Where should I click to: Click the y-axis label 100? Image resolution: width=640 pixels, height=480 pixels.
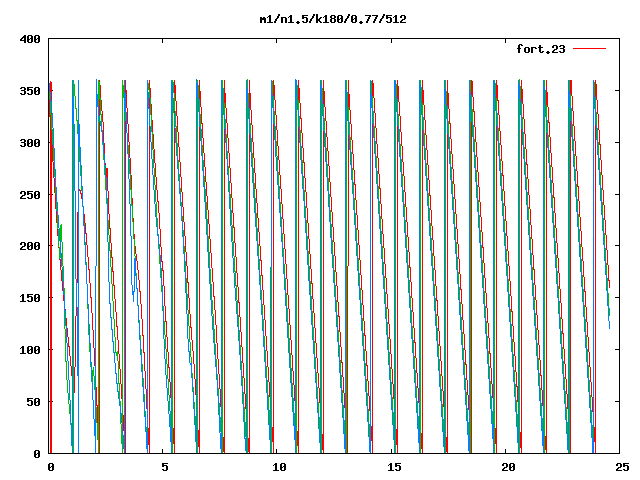pyautogui.click(x=30, y=350)
